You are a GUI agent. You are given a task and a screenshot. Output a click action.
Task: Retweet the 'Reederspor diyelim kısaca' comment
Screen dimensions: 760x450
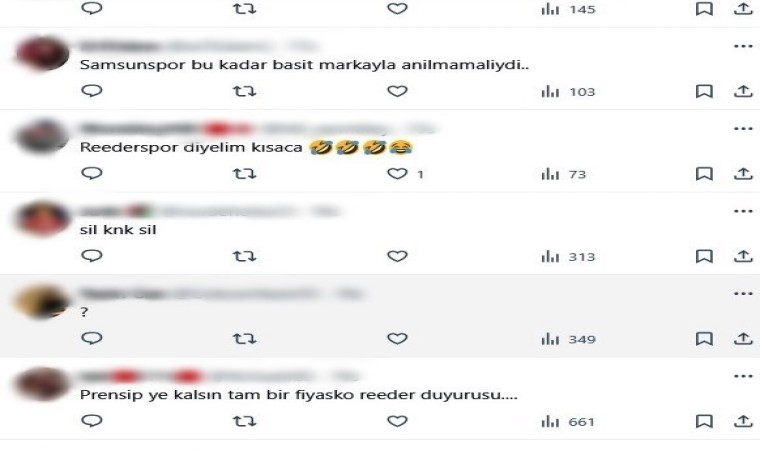[x=244, y=174]
